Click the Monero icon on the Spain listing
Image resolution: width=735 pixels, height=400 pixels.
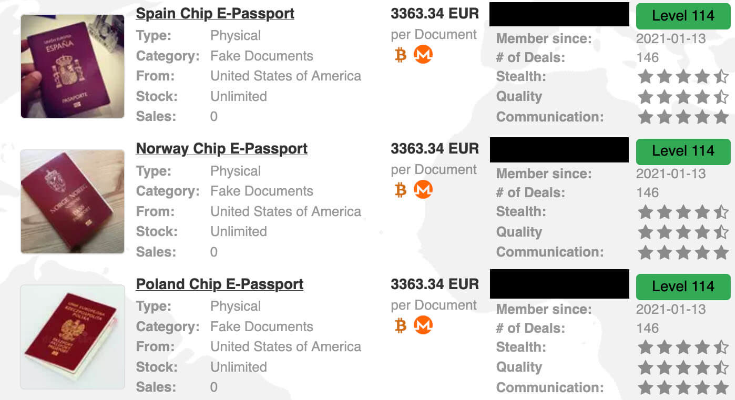423,55
